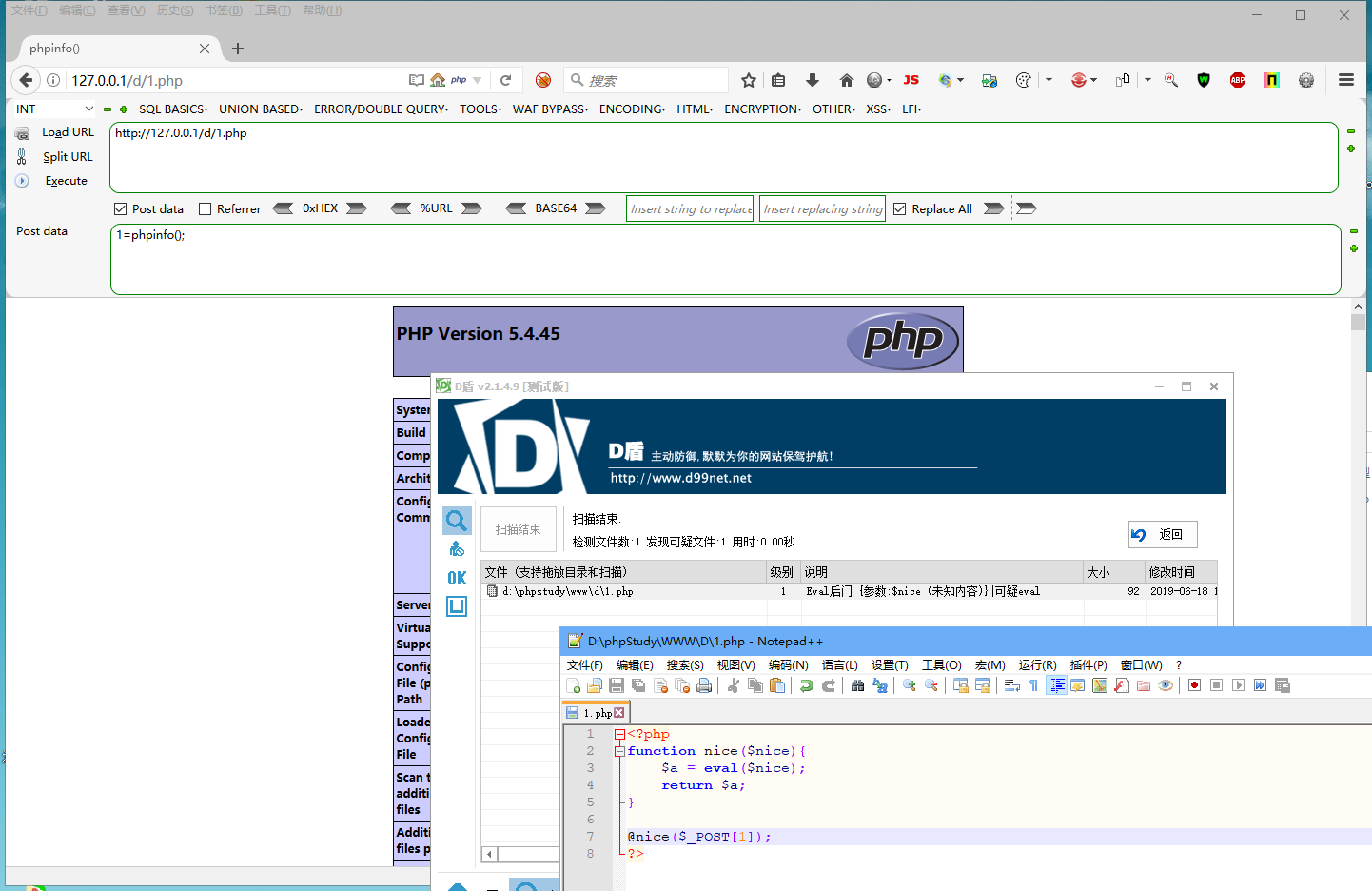
Task: Click the Notepad++ show all characters pilcrow icon
Action: pos(1034,685)
